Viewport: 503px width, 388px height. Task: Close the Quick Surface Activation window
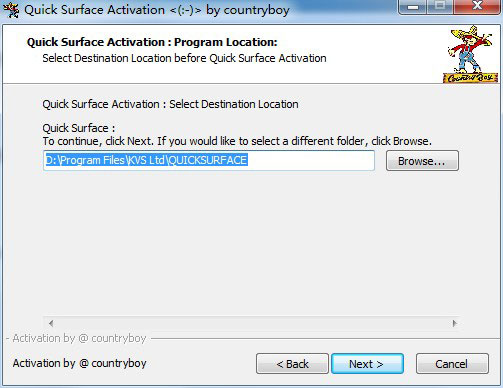[x=477, y=6]
